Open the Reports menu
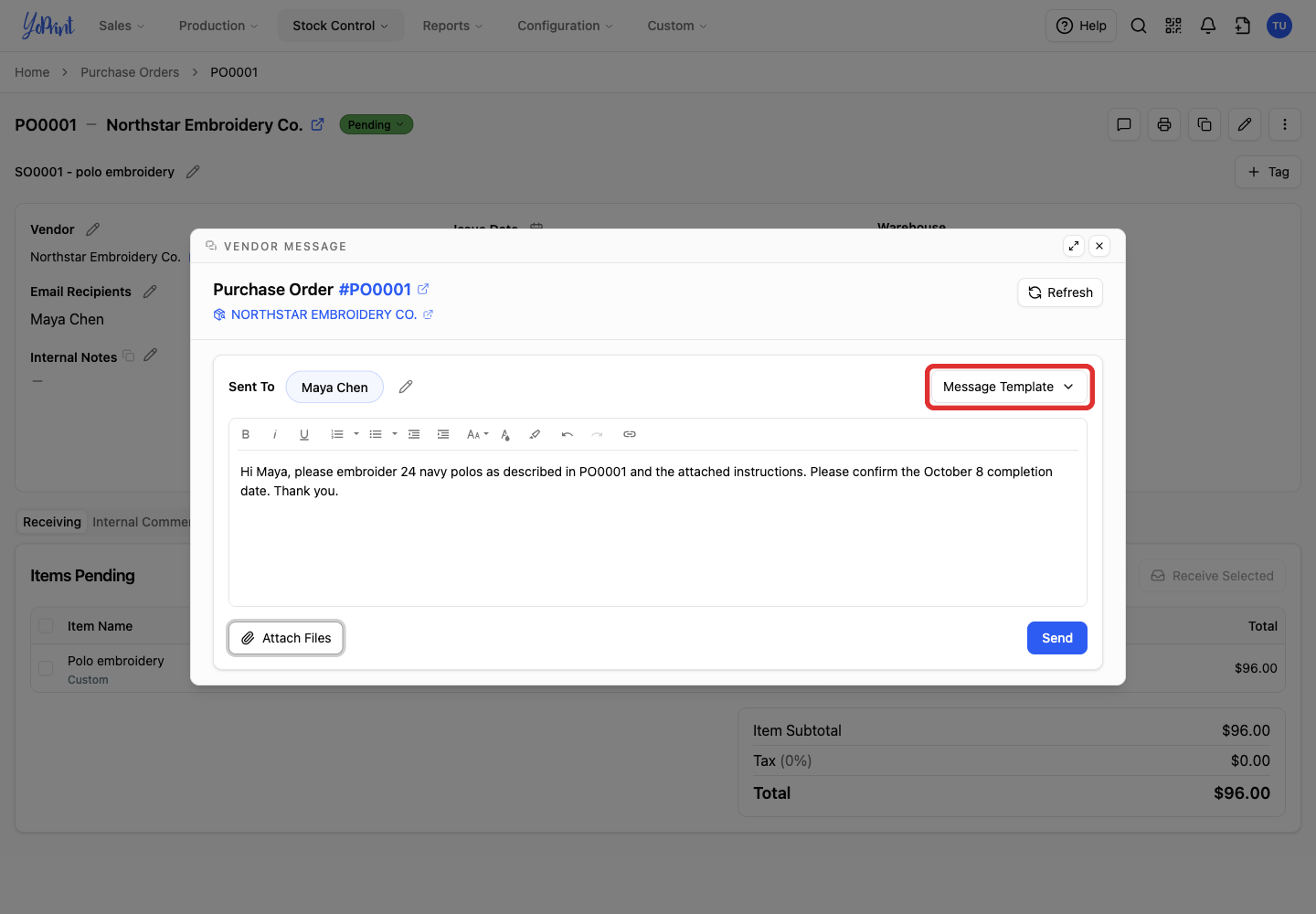This screenshot has width=1316, height=914. point(452,26)
